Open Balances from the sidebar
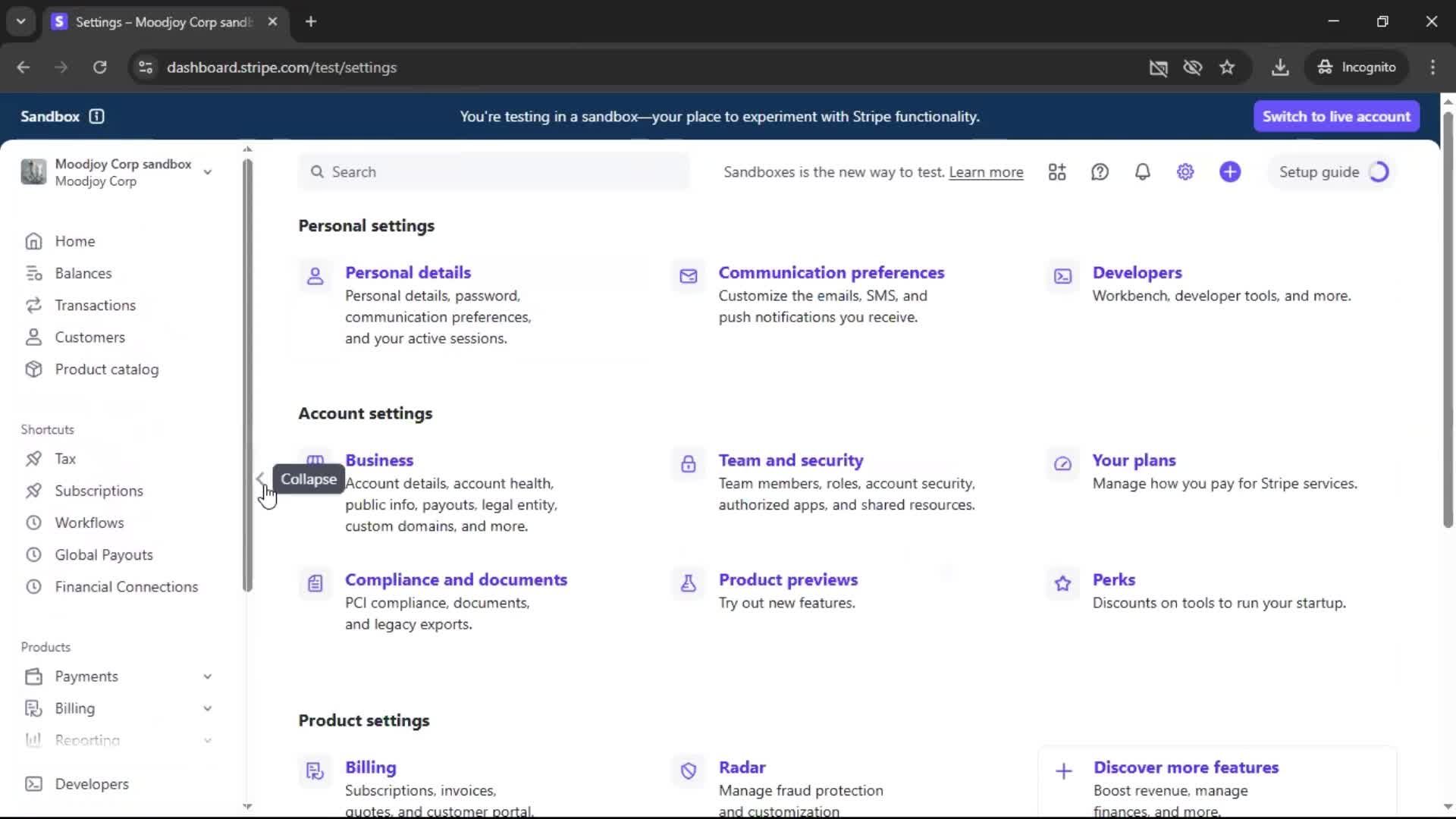 83,273
